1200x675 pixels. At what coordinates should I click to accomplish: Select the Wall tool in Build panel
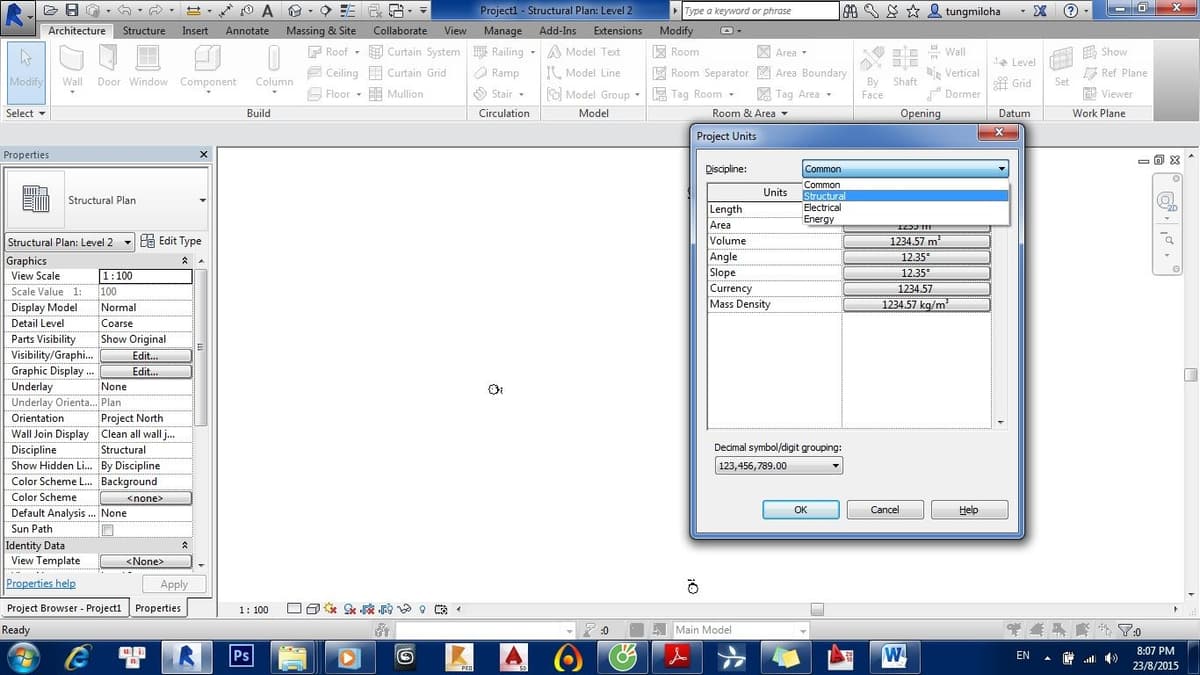click(x=73, y=68)
